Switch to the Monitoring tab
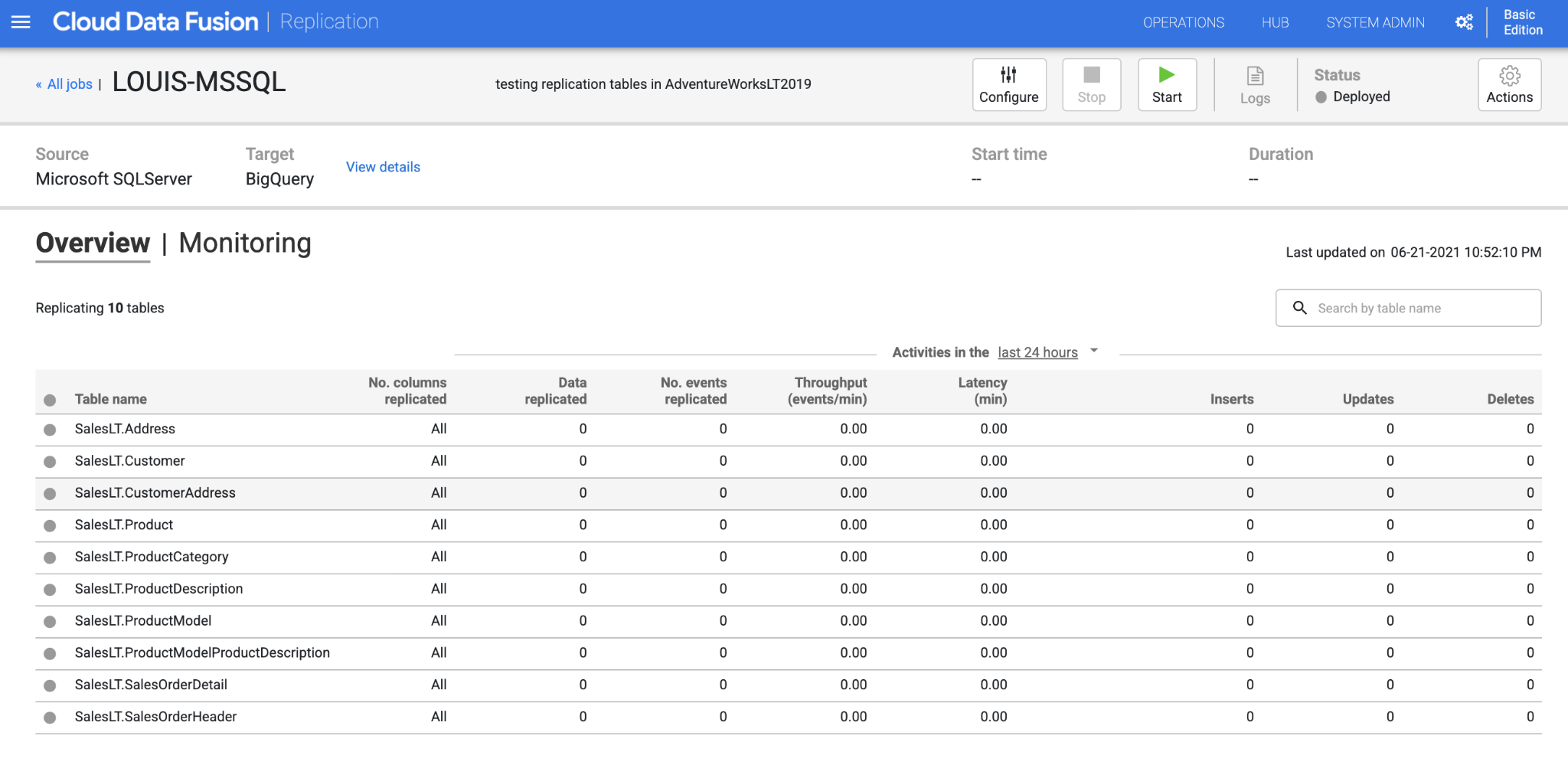Screen dimensions: 1568x765 pos(245,244)
